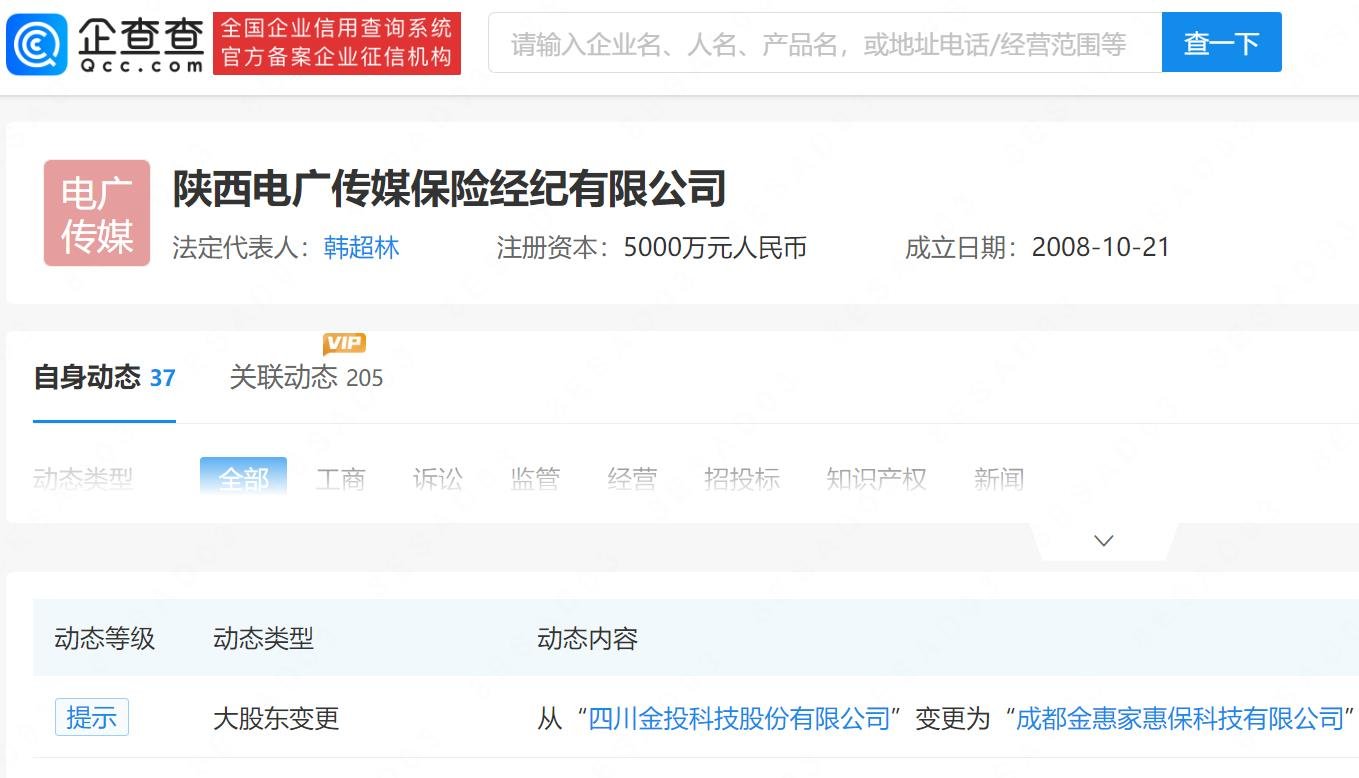
Task: Filter dynamics by 招投标
Action: (741, 479)
